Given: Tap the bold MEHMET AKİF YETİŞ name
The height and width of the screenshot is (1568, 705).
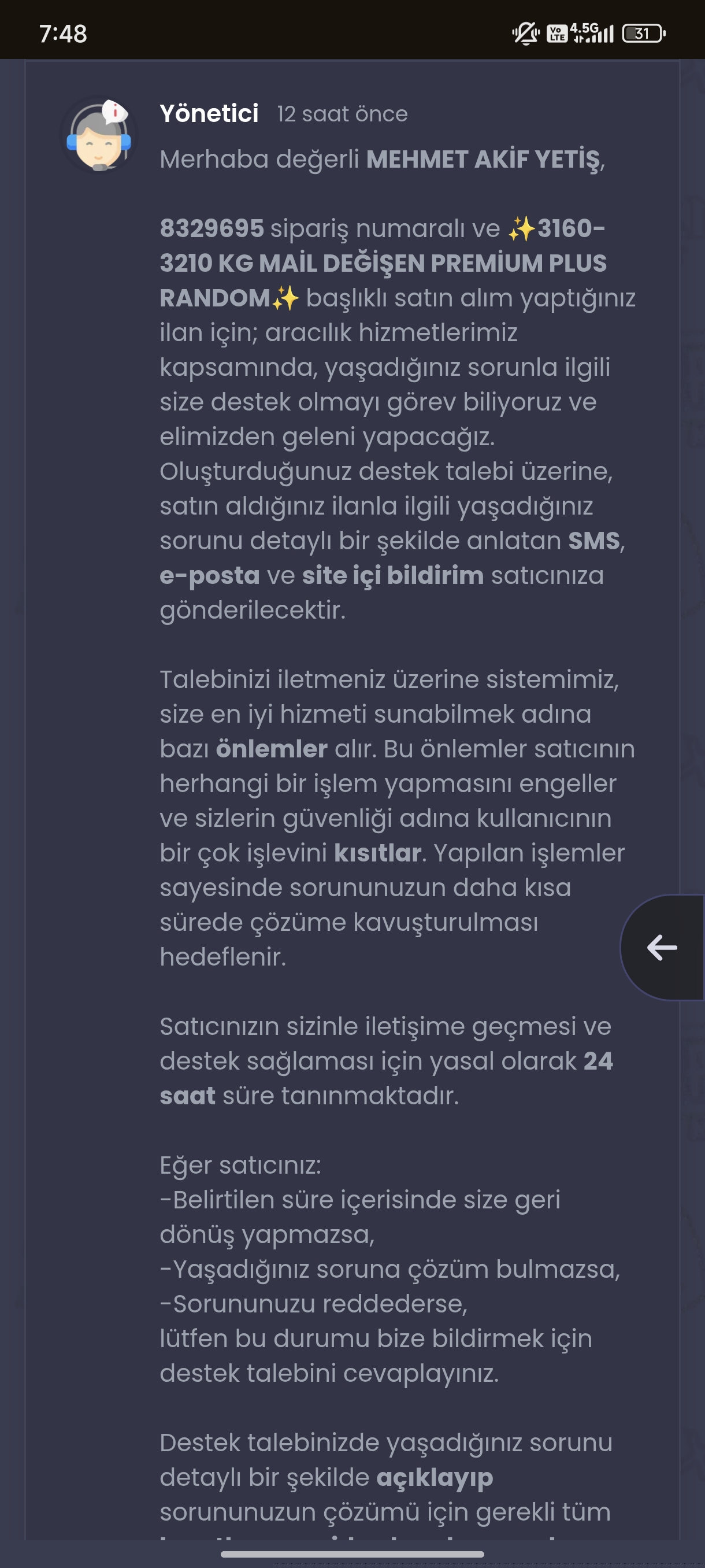Looking at the screenshot, I should click(x=483, y=160).
